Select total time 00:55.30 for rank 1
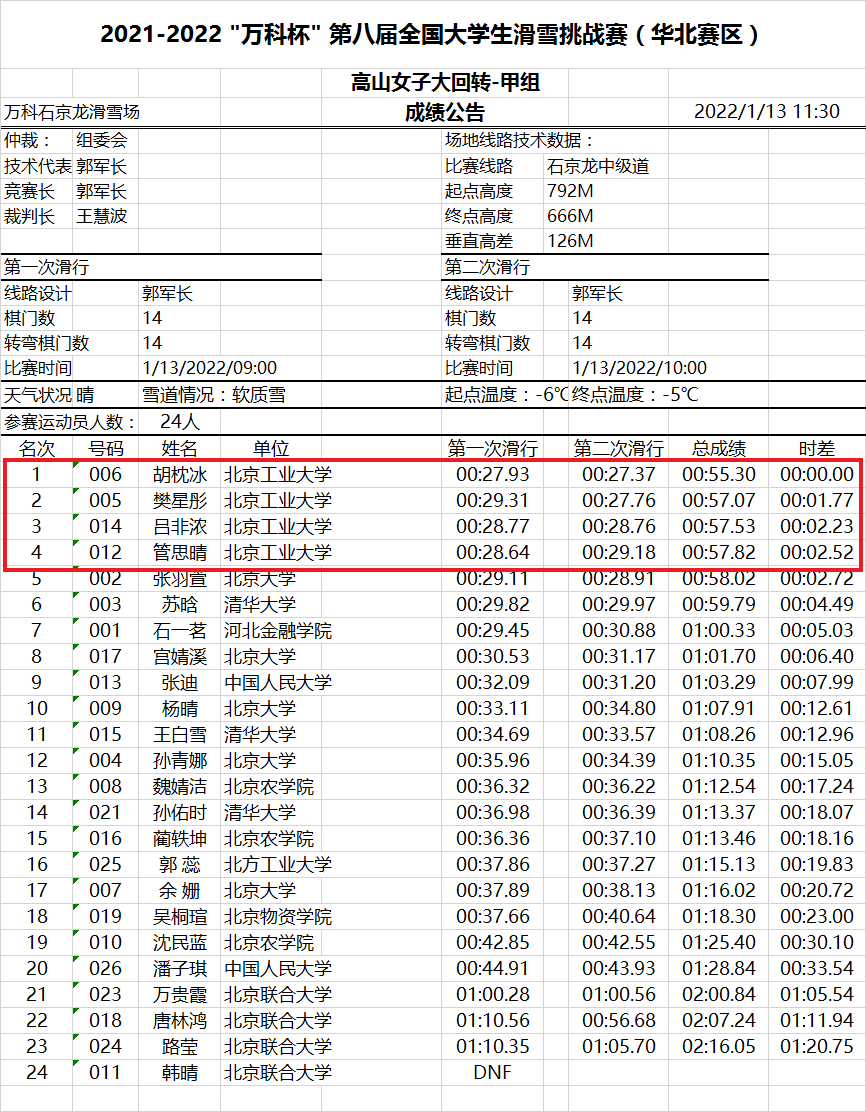 click(718, 474)
